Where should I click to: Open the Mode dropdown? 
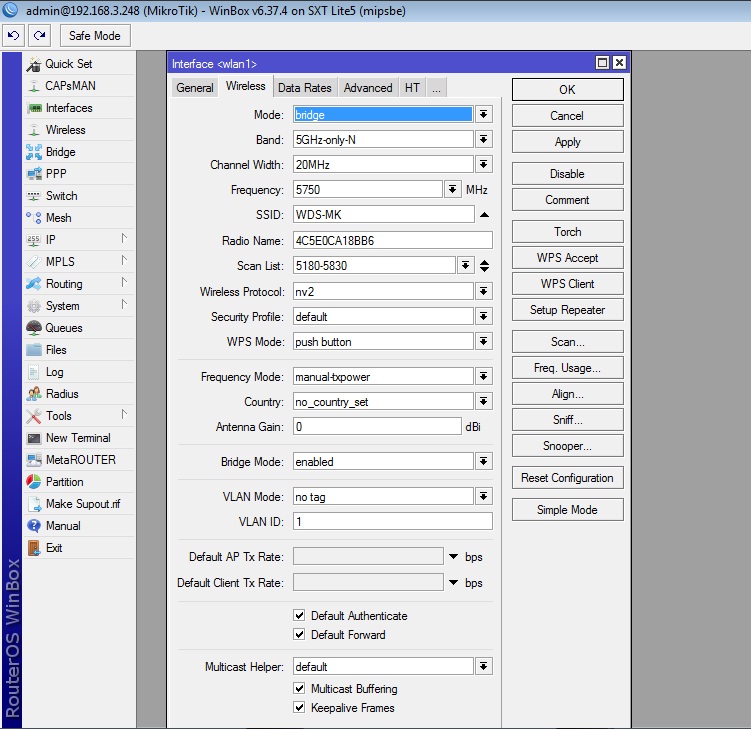tap(484, 114)
